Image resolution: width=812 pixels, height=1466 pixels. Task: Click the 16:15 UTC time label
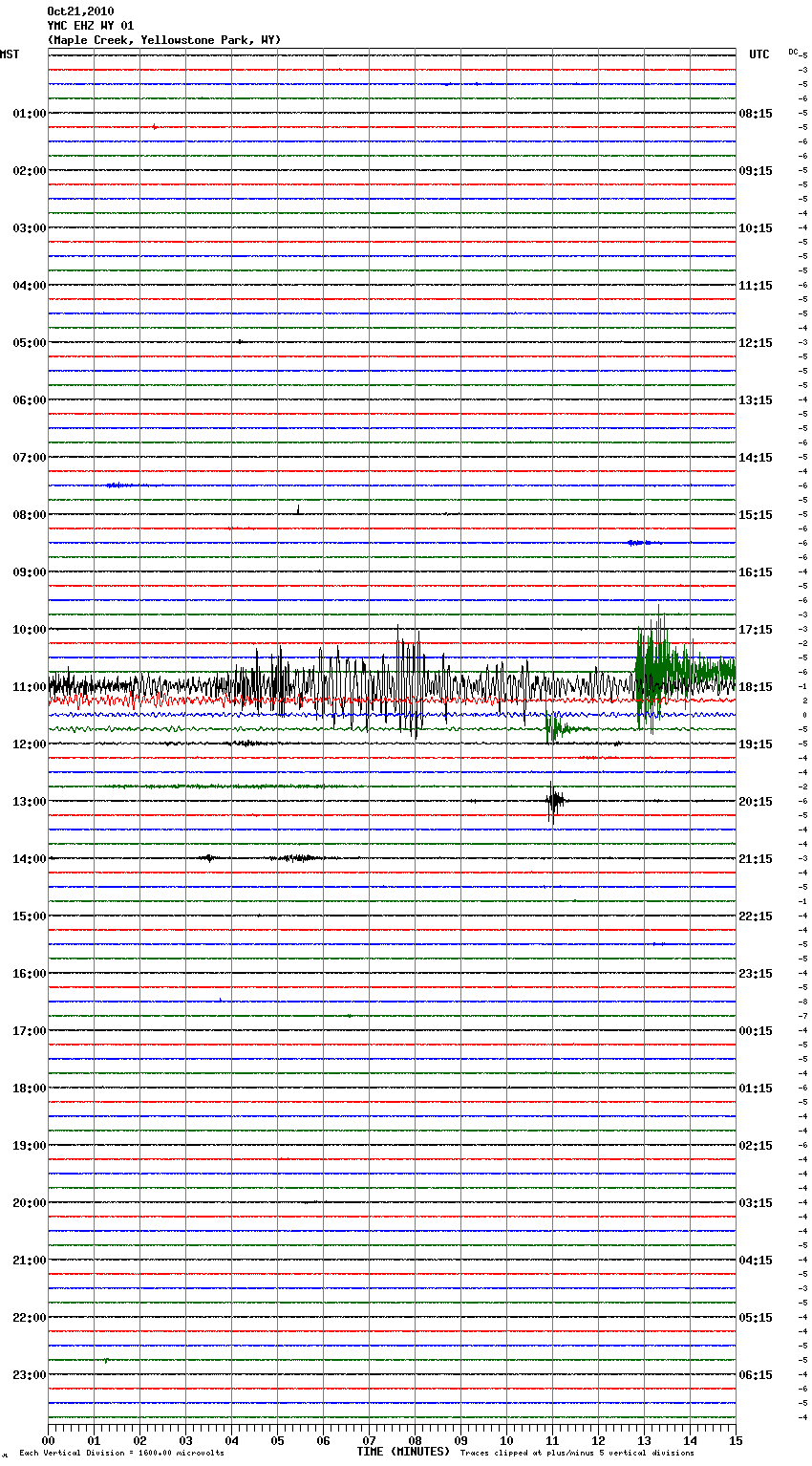[x=756, y=572]
